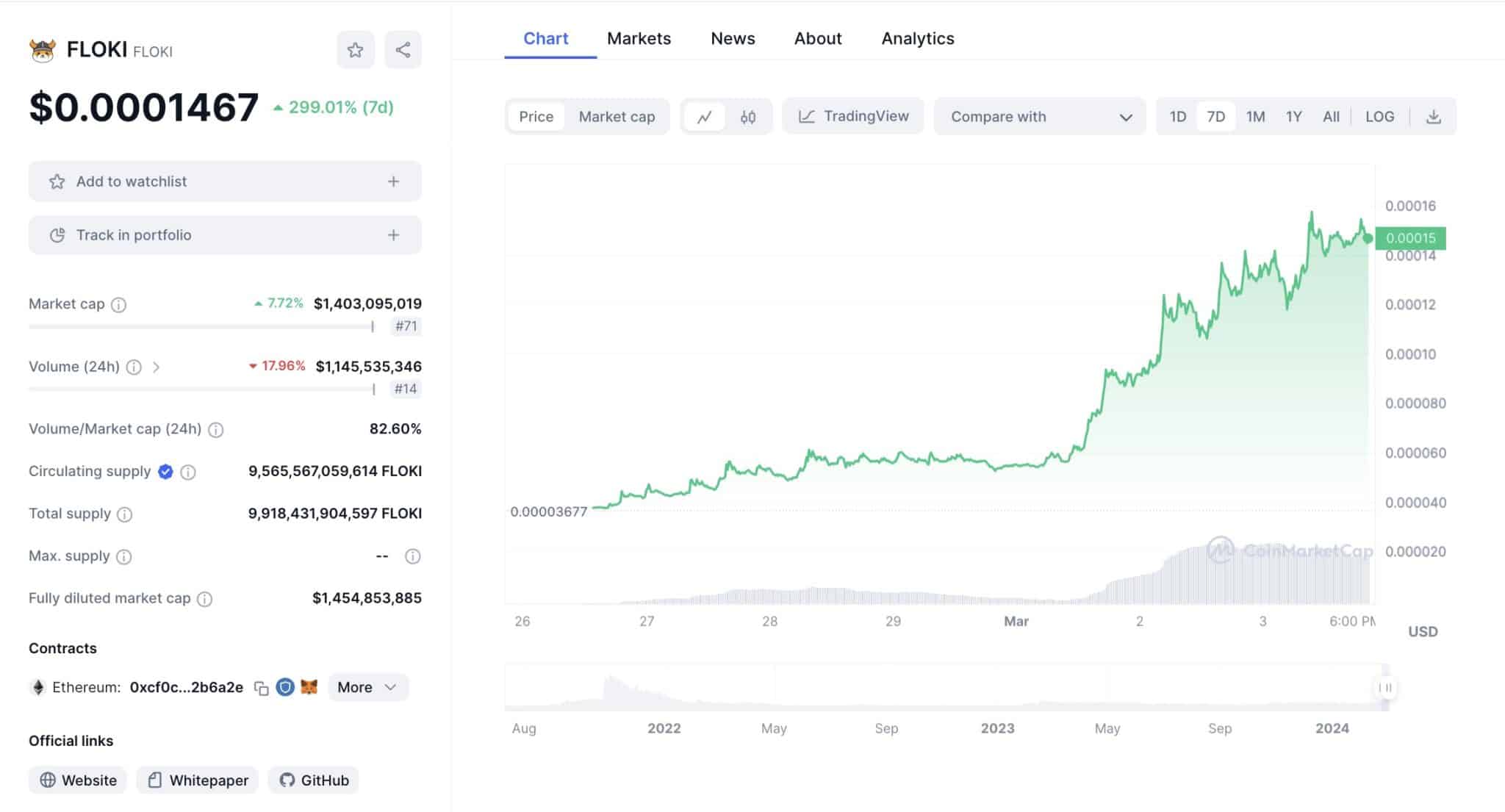
Task: Set chart range to All
Action: [1331, 117]
